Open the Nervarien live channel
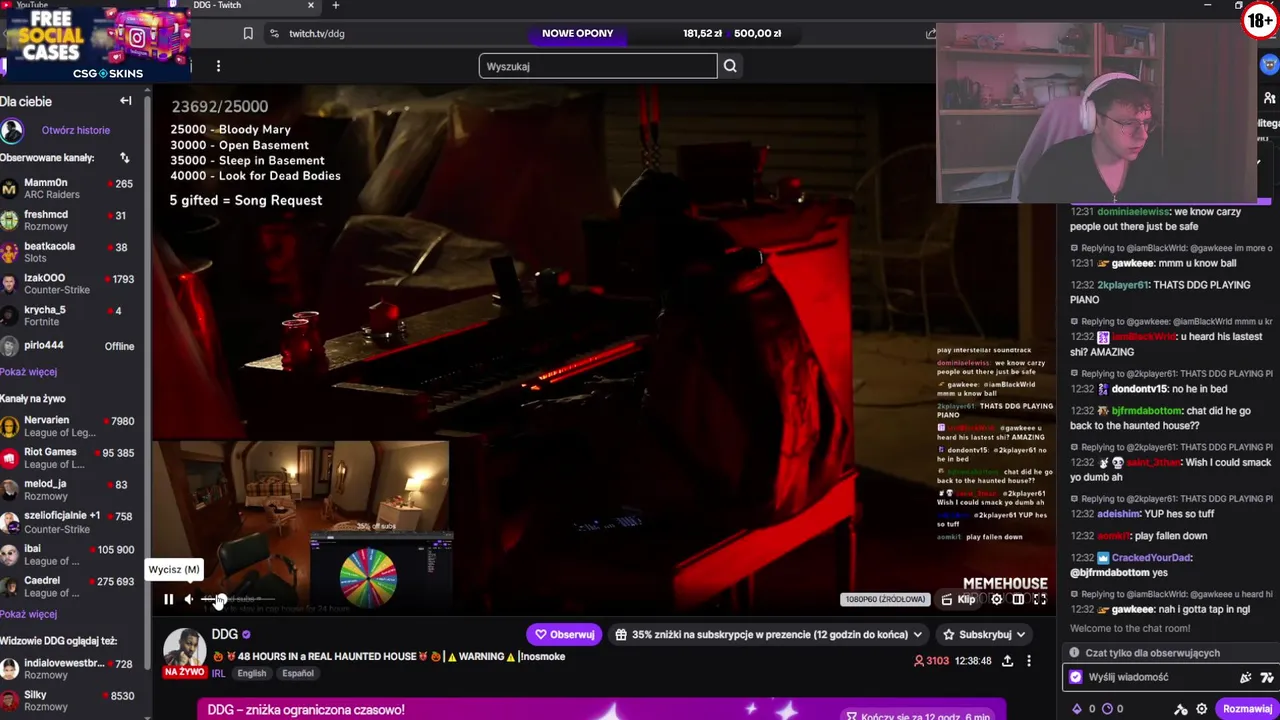 pos(70,426)
